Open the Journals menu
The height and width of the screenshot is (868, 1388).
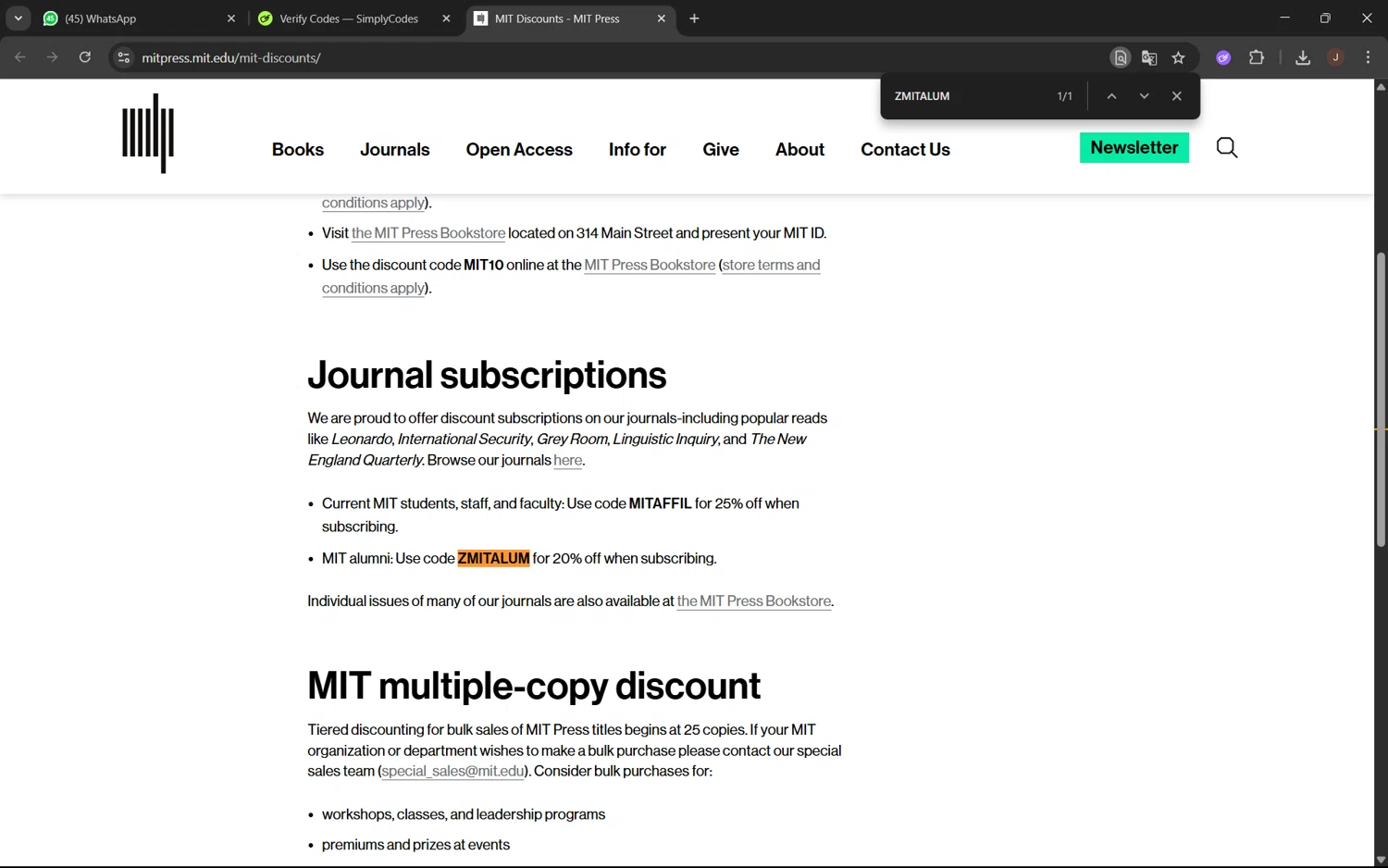point(395,150)
